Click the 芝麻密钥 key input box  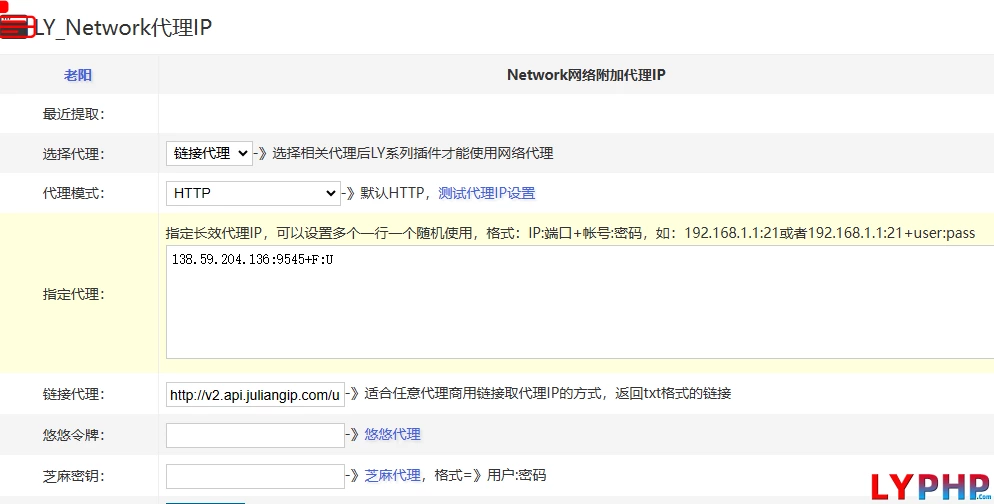[x=255, y=475]
